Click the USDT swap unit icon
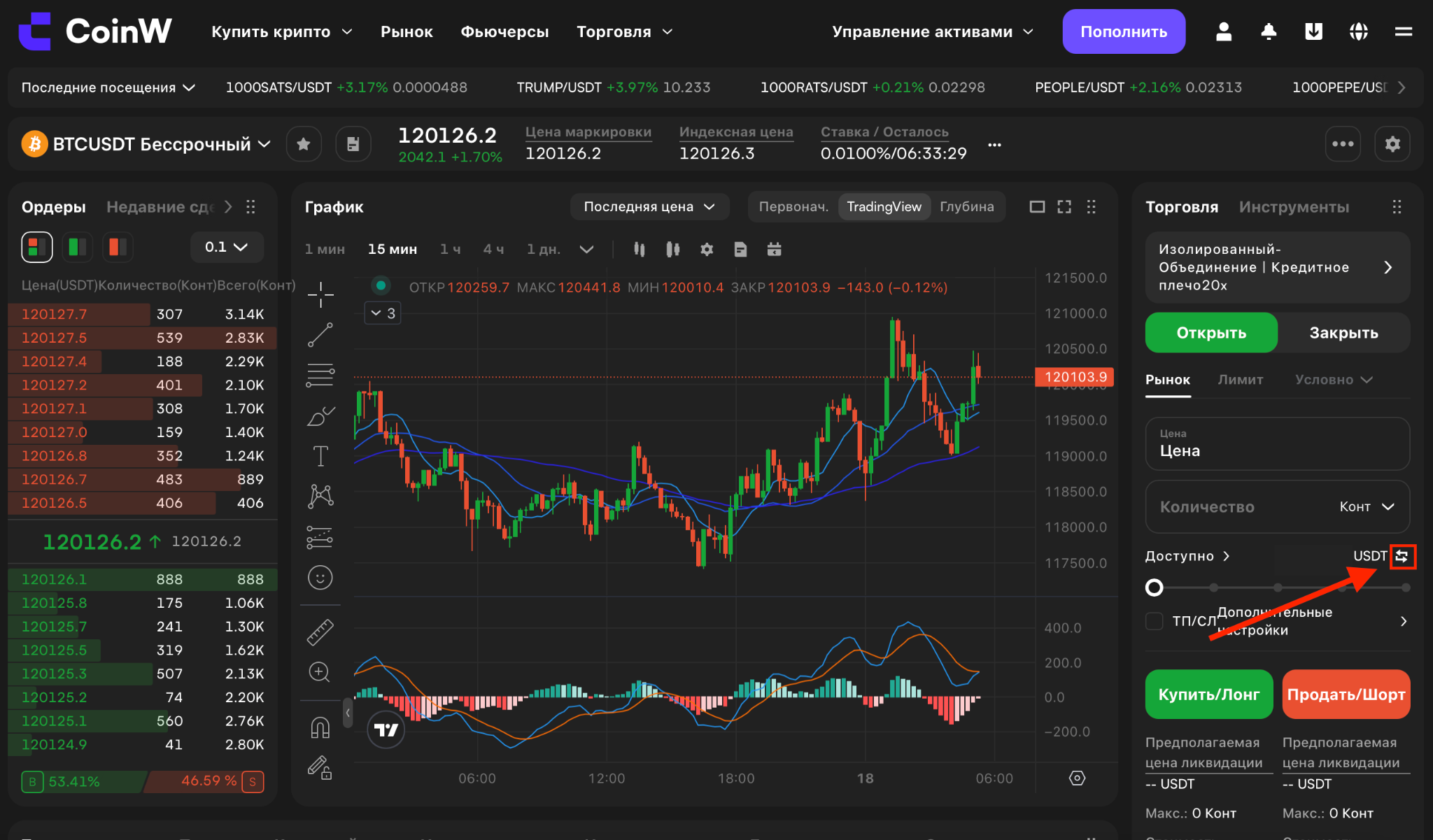The width and height of the screenshot is (1433, 840). pyautogui.click(x=1402, y=556)
